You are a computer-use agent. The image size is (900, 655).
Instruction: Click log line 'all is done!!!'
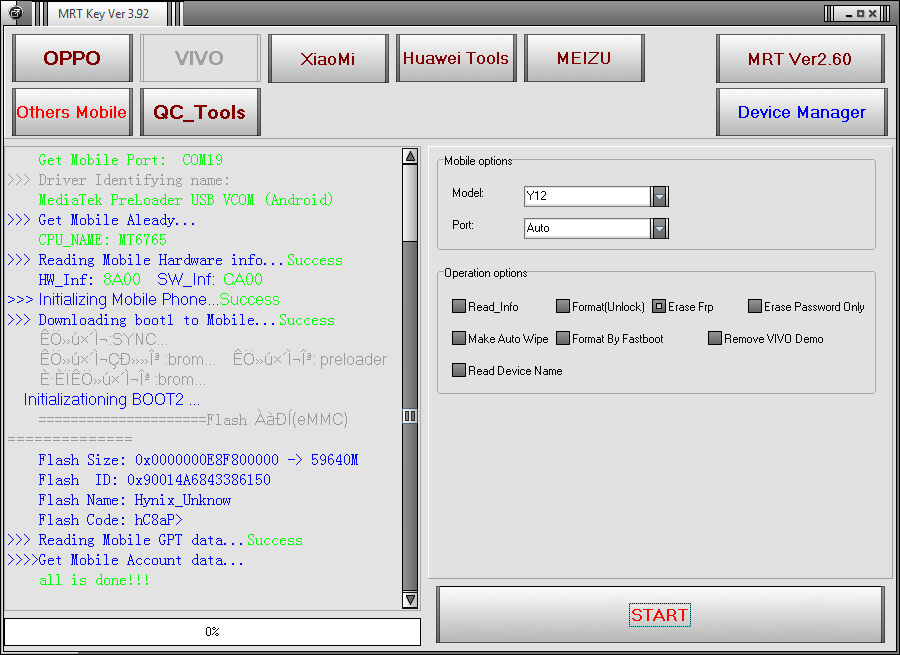point(94,580)
